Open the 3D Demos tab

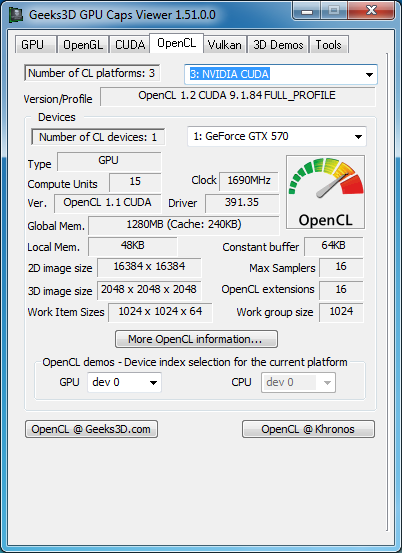[x=278, y=45]
